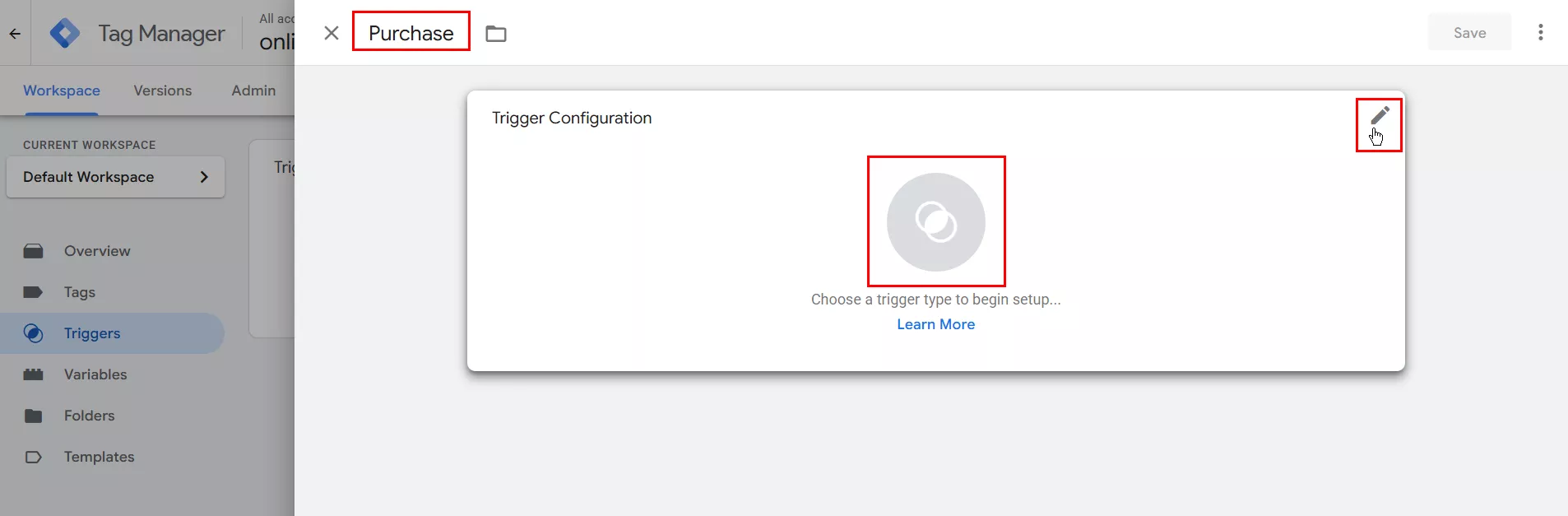Click the Tags label icon in sidebar

pos(34,292)
